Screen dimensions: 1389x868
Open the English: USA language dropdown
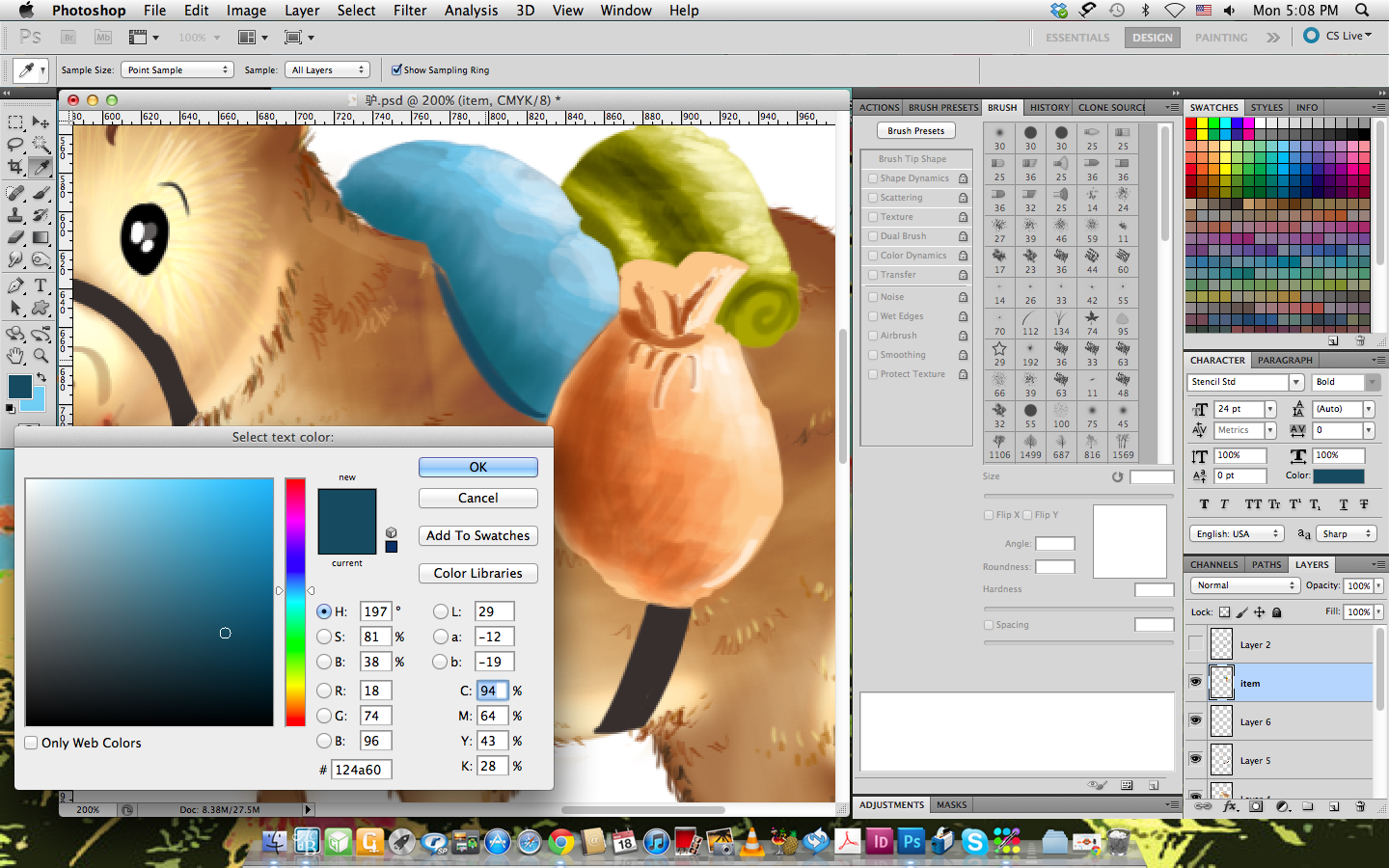(1236, 533)
